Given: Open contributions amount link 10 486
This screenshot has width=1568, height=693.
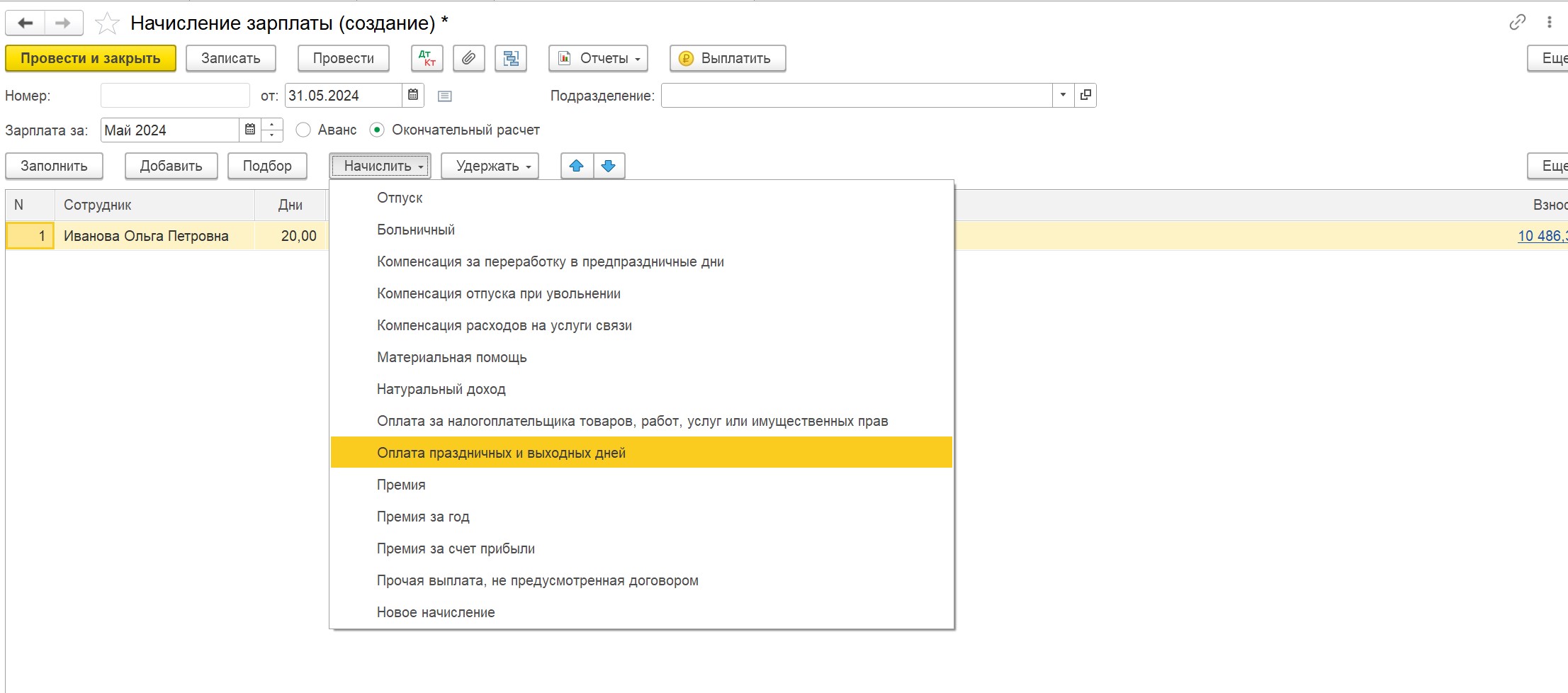Looking at the screenshot, I should [1542, 236].
